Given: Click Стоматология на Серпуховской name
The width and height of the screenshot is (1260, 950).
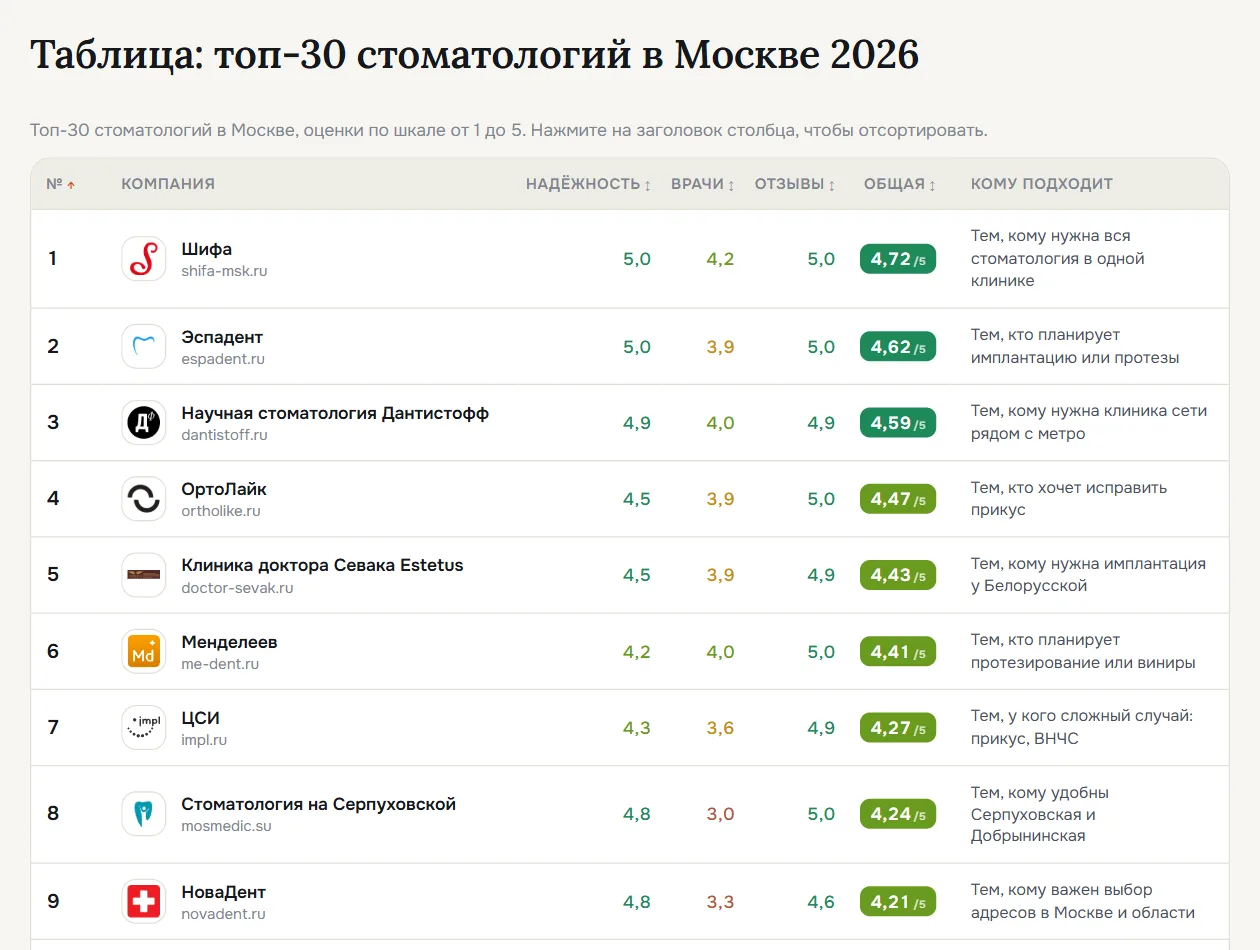Looking at the screenshot, I should click(x=318, y=804).
